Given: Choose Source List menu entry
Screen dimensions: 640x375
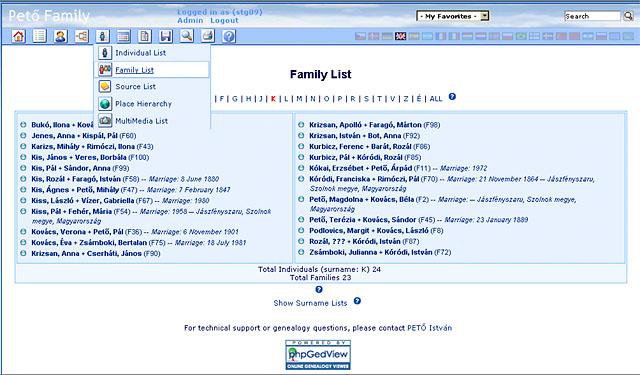Looking at the screenshot, I should pyautogui.click(x=136, y=87).
